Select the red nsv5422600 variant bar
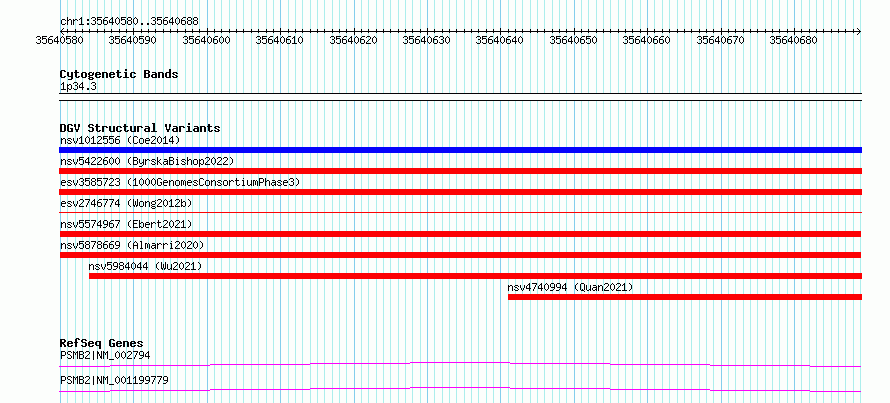The height and width of the screenshot is (403, 890). click(460, 171)
